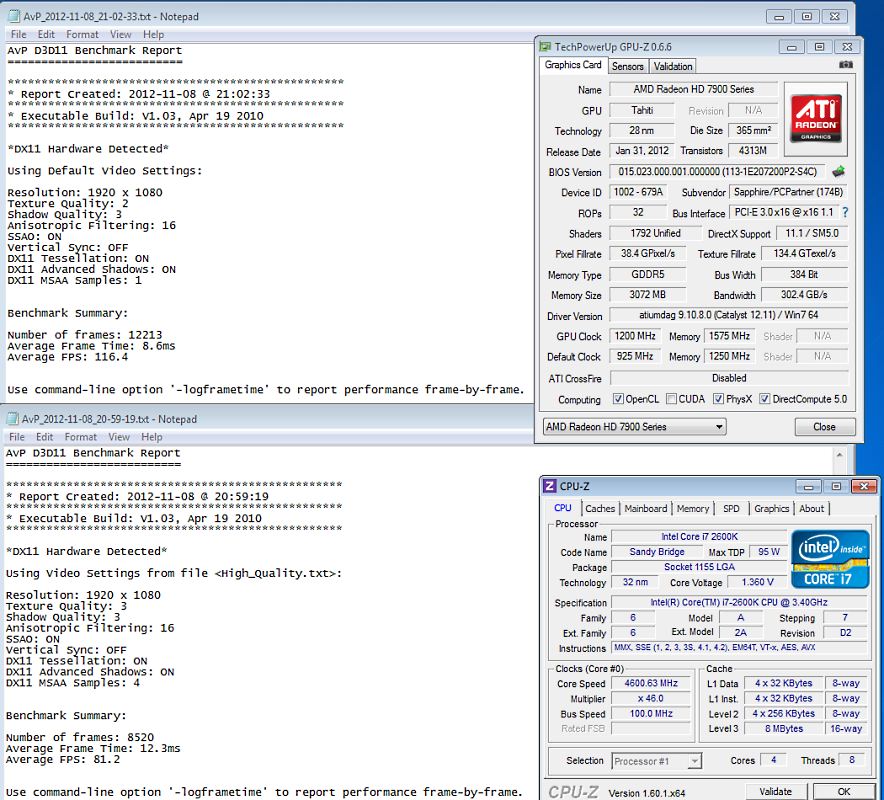Select the Graphics Card tab in GPU-Z

coord(573,65)
